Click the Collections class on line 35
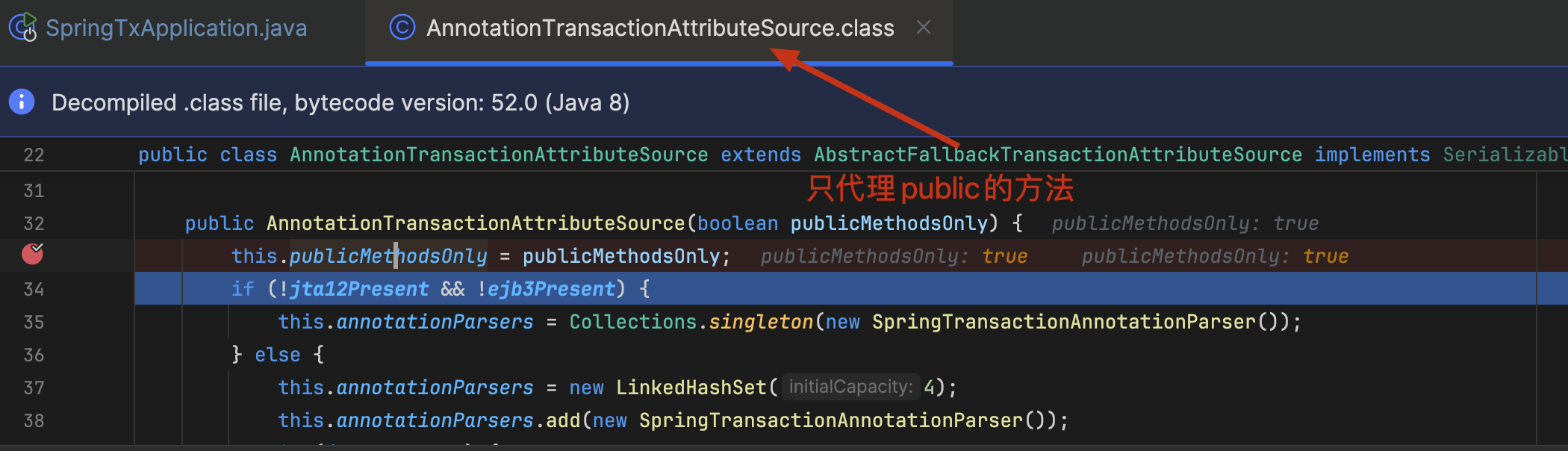 [632, 322]
